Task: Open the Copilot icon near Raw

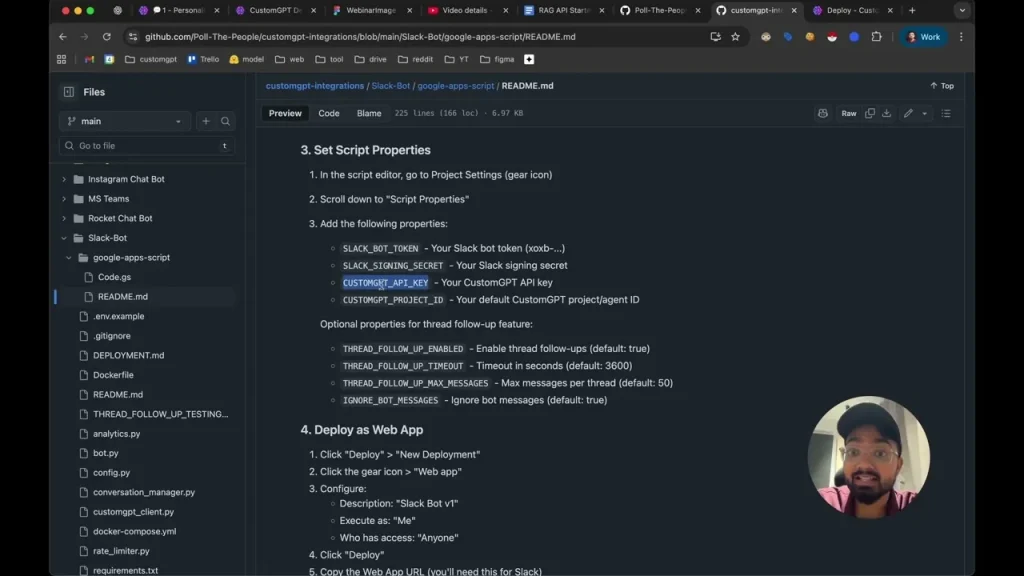Action: pyautogui.click(x=822, y=113)
